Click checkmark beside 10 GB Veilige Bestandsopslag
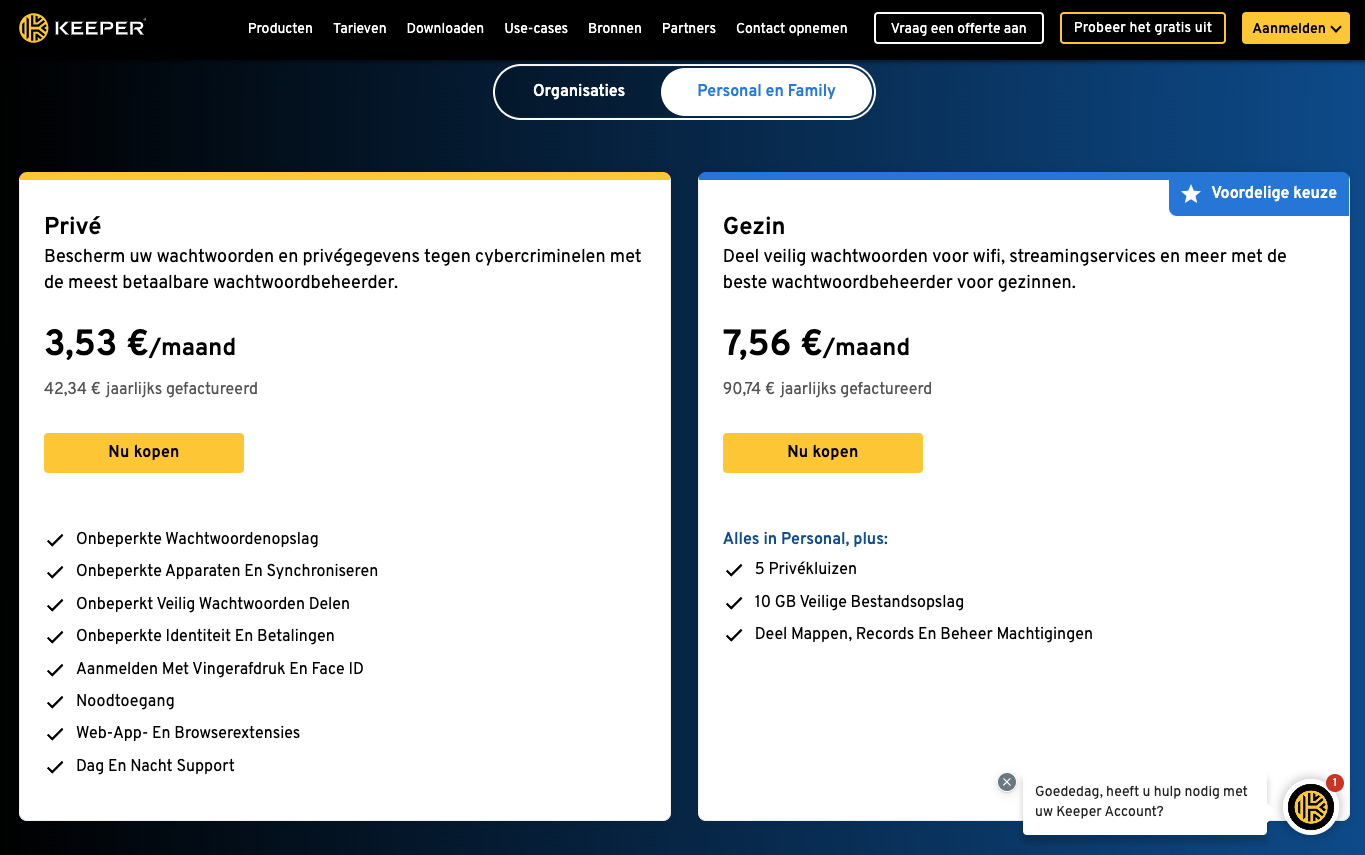This screenshot has height=855, width=1365. 734,603
